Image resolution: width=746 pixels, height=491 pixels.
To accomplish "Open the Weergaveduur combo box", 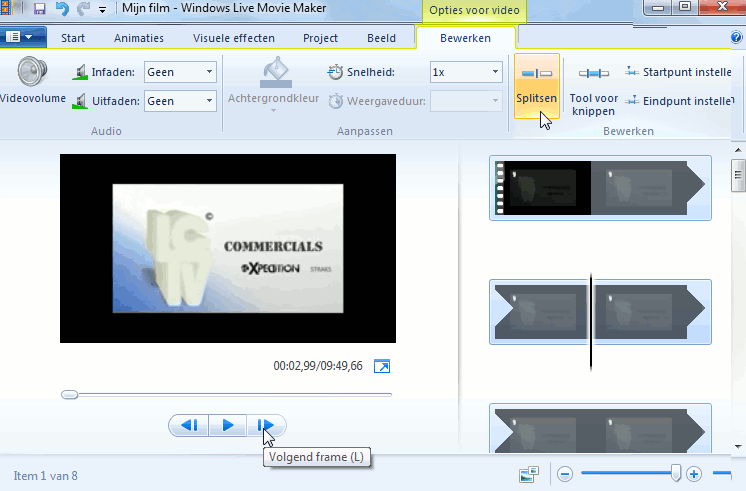I will coord(466,101).
